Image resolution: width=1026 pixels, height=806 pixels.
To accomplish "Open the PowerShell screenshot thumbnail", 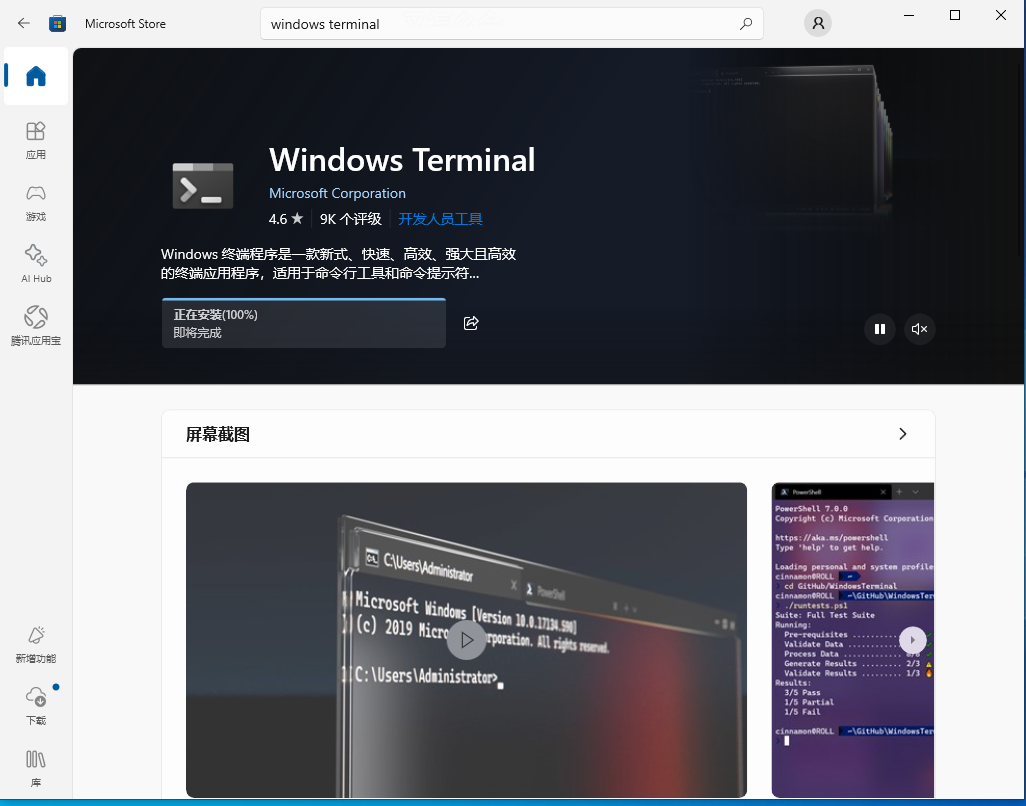I will point(853,640).
